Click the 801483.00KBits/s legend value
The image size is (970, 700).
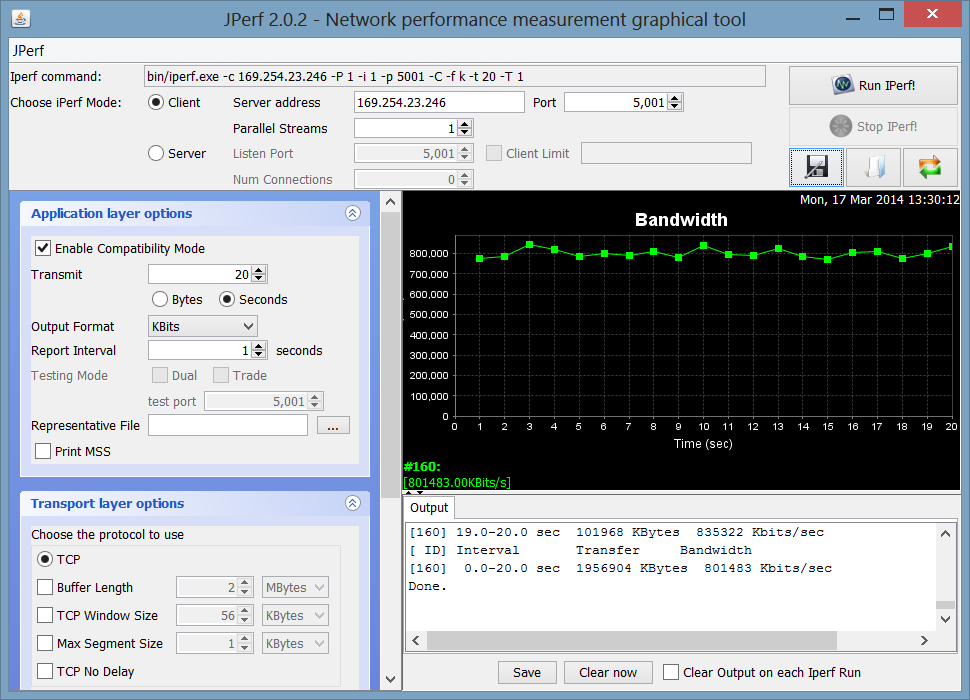click(x=457, y=482)
